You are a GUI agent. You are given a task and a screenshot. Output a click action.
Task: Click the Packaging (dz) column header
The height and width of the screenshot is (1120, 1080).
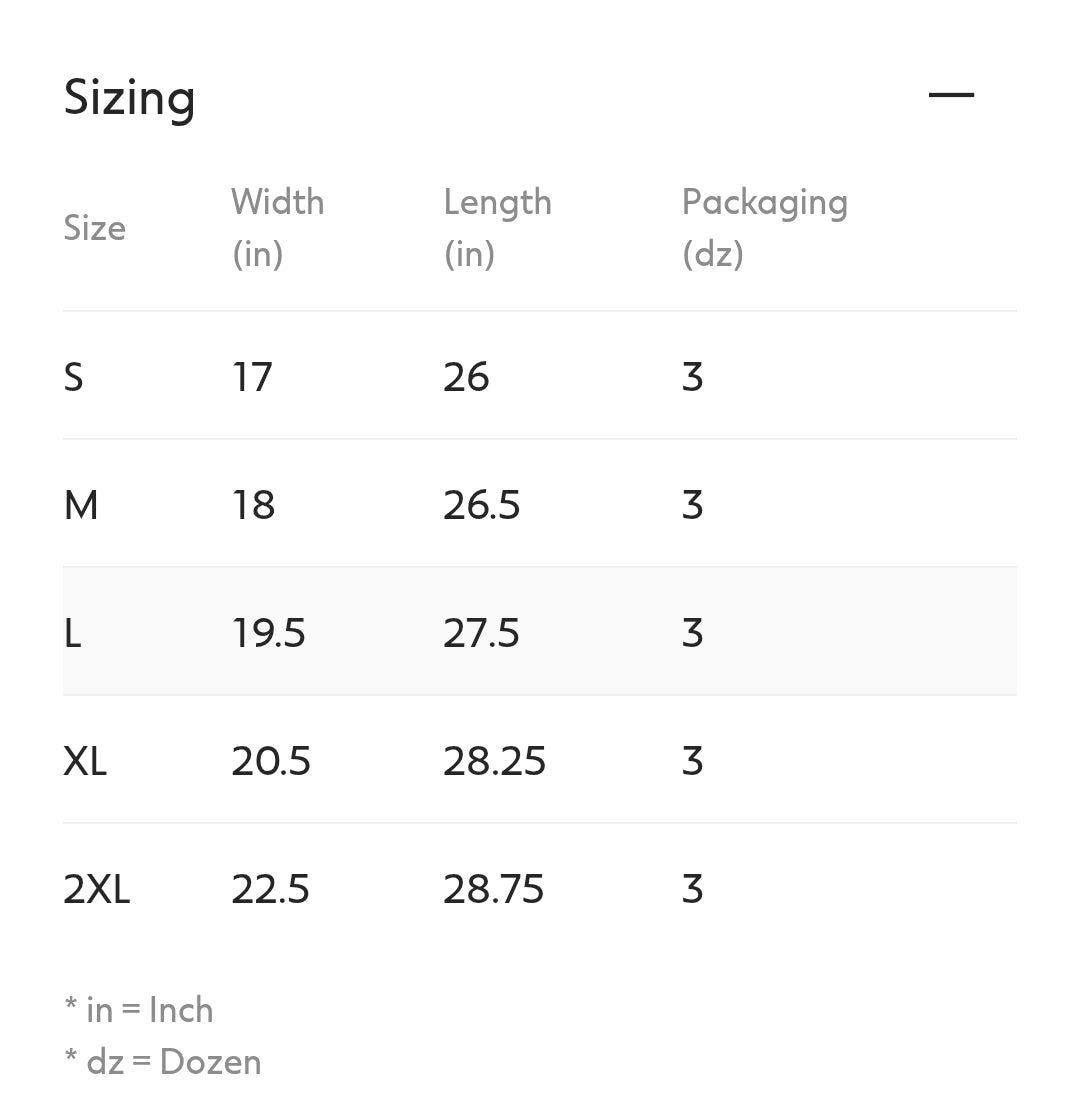(764, 228)
